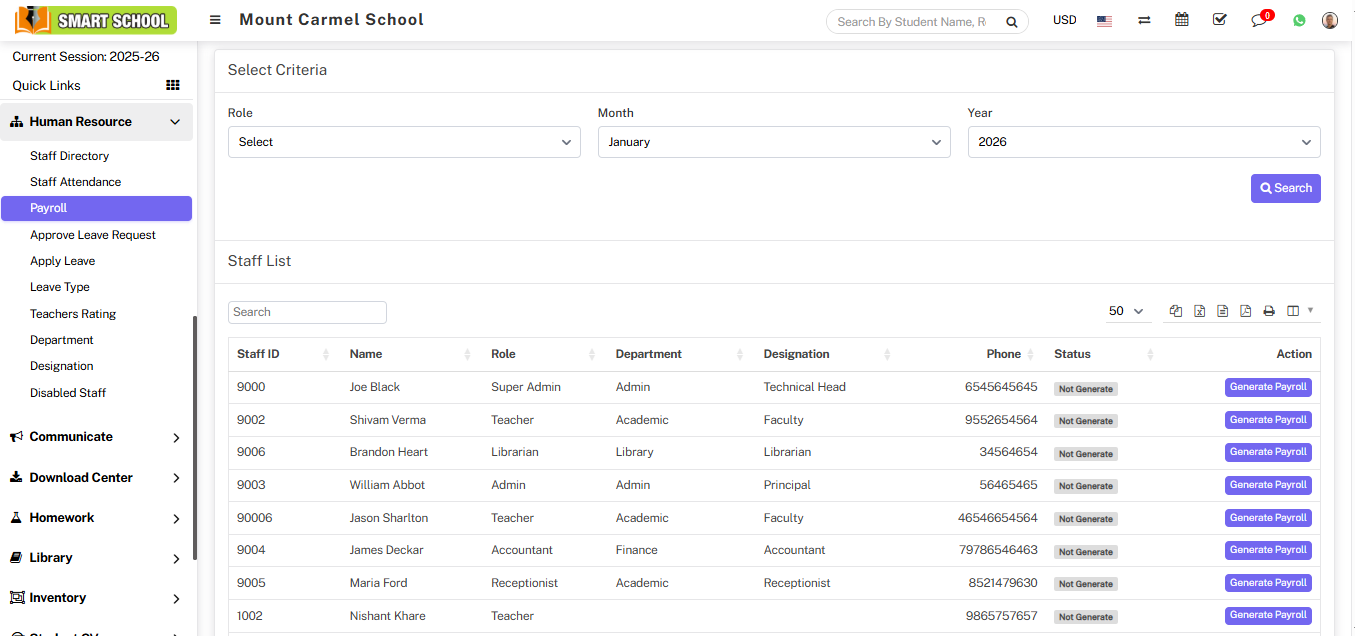This screenshot has width=1355, height=636.
Task: Open Staff Attendance in sidebar
Action: click(75, 182)
